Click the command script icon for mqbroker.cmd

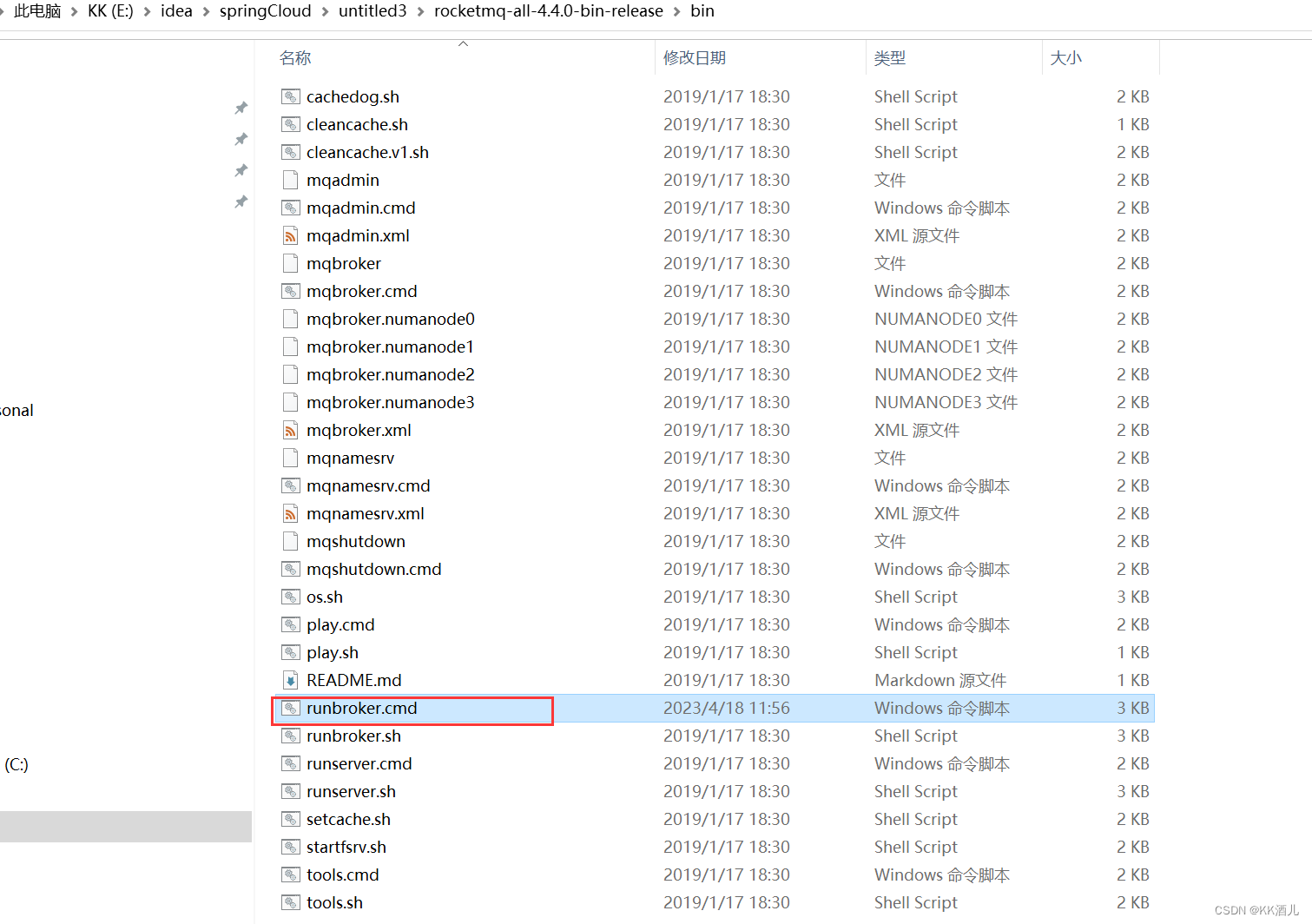[x=290, y=291]
